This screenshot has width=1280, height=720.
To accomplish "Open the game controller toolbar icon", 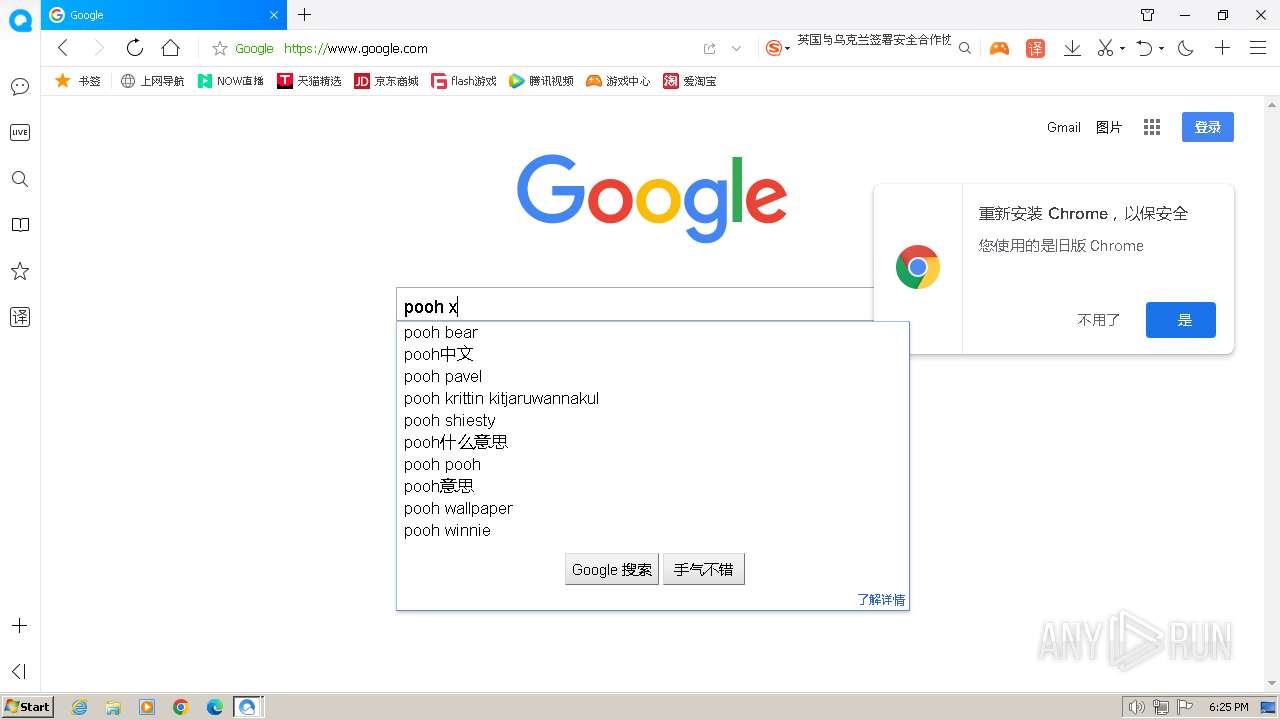I will (x=999, y=48).
